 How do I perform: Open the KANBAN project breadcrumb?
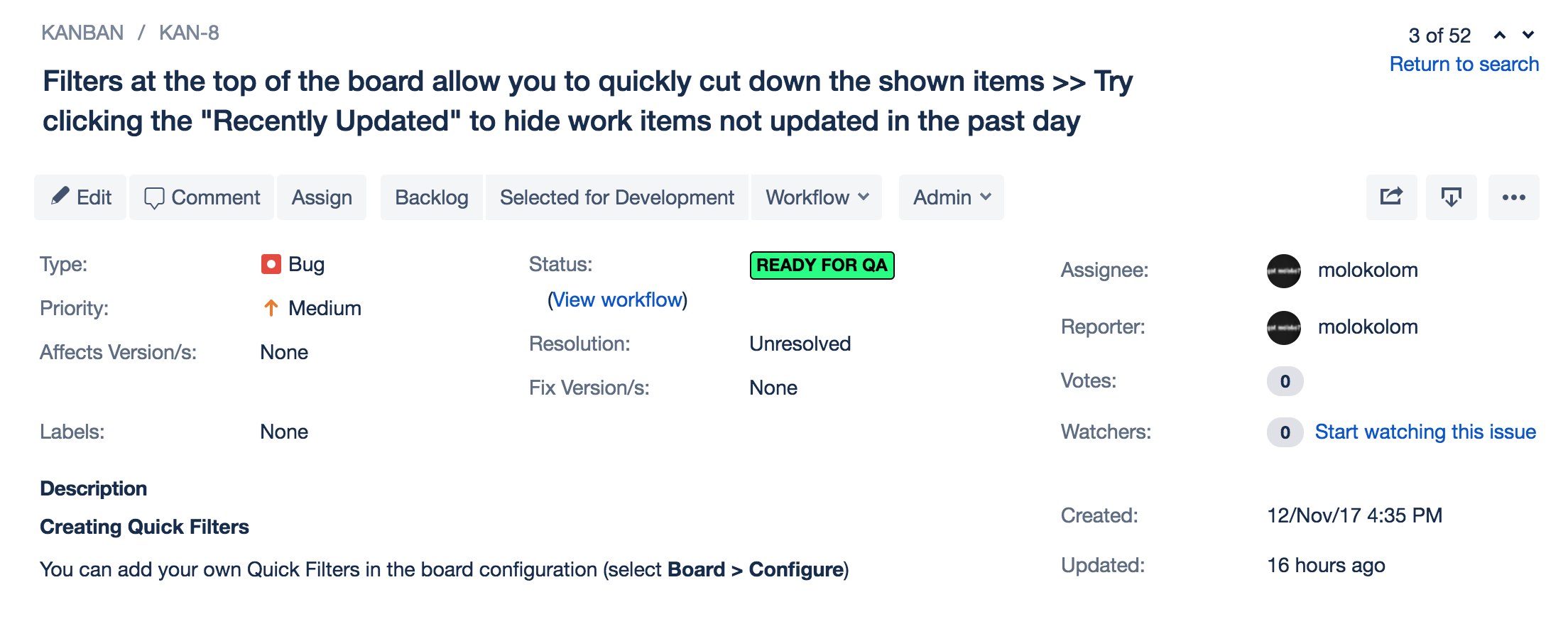pyautogui.click(x=82, y=33)
